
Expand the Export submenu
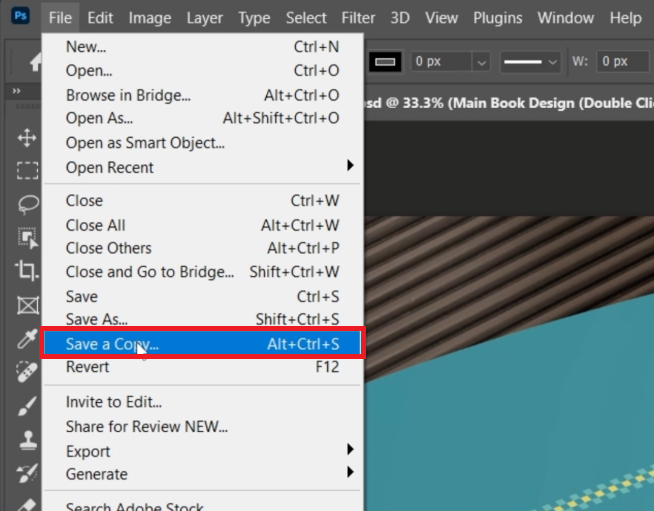[x=350, y=451]
